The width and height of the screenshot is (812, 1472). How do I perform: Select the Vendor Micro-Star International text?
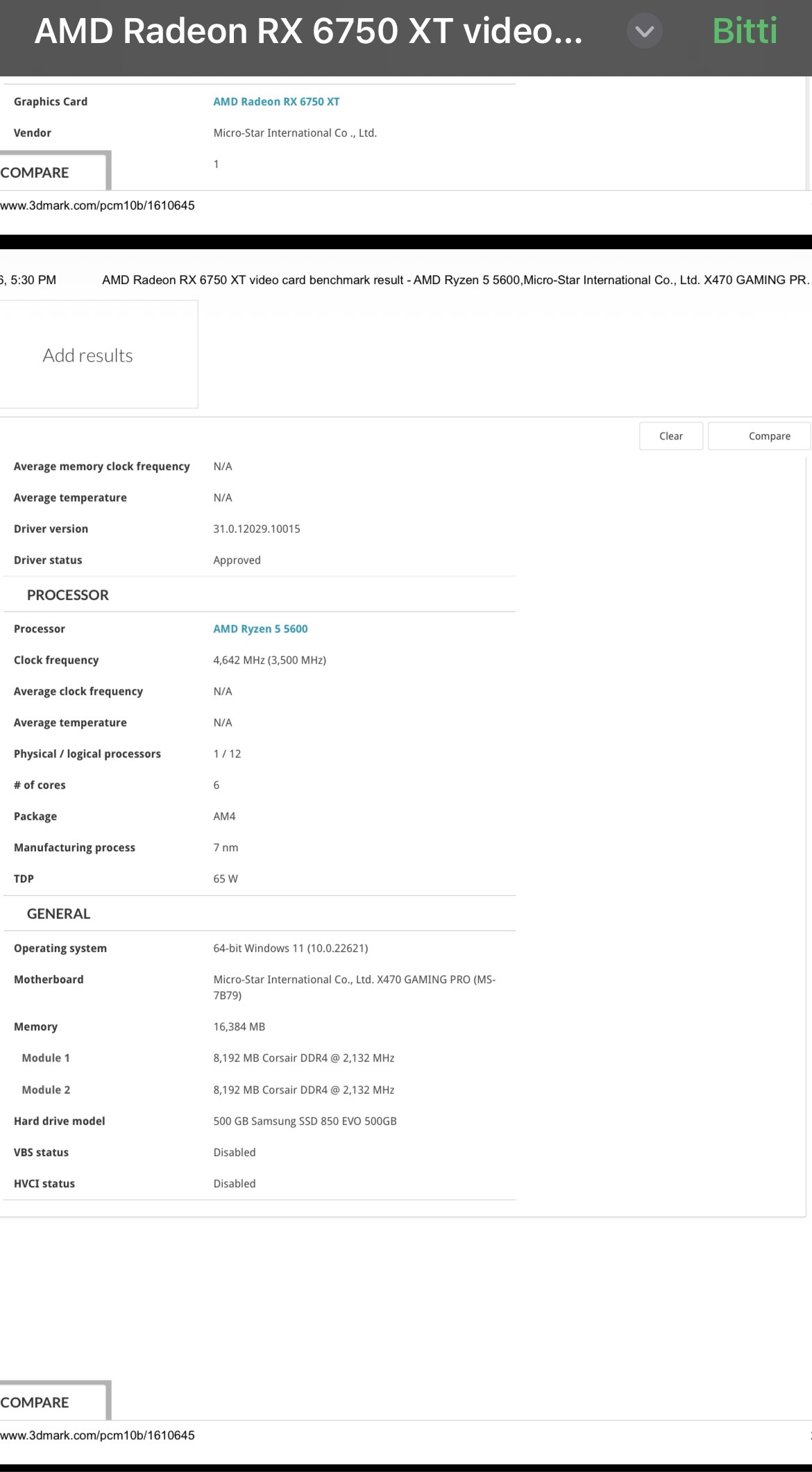pos(295,133)
